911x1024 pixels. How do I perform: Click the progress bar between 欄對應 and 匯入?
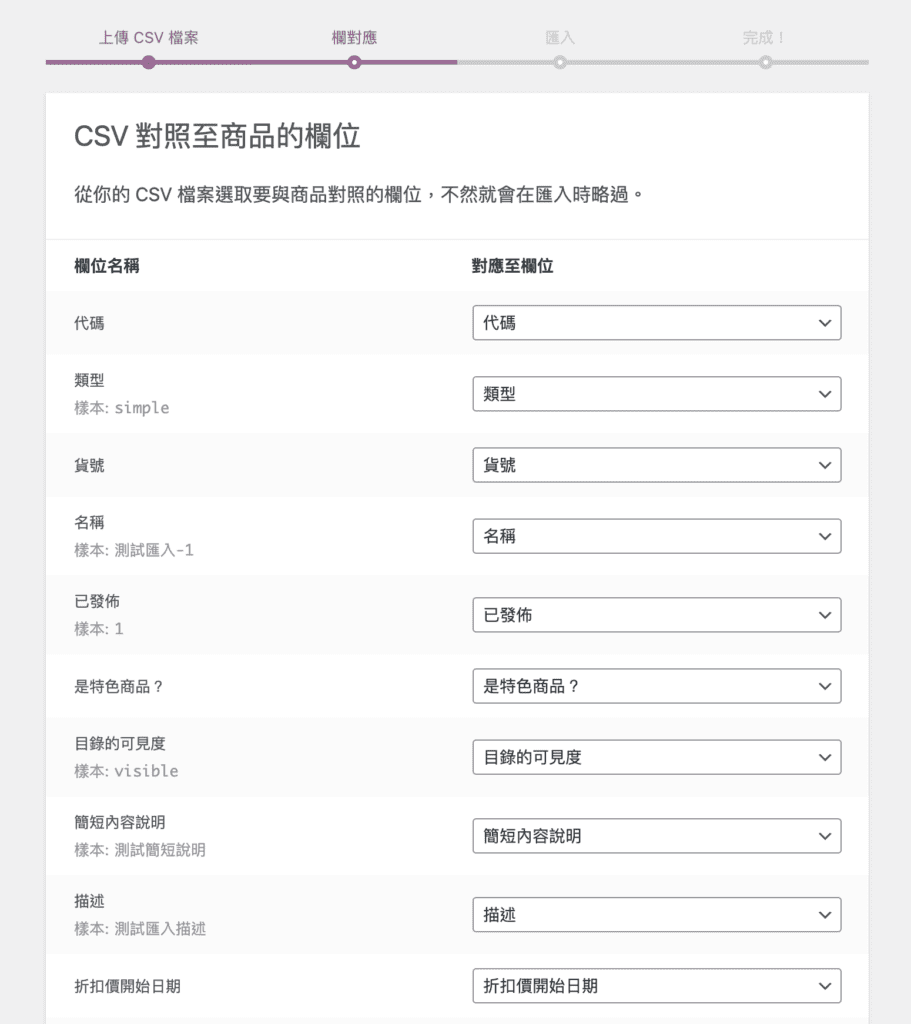click(x=457, y=62)
